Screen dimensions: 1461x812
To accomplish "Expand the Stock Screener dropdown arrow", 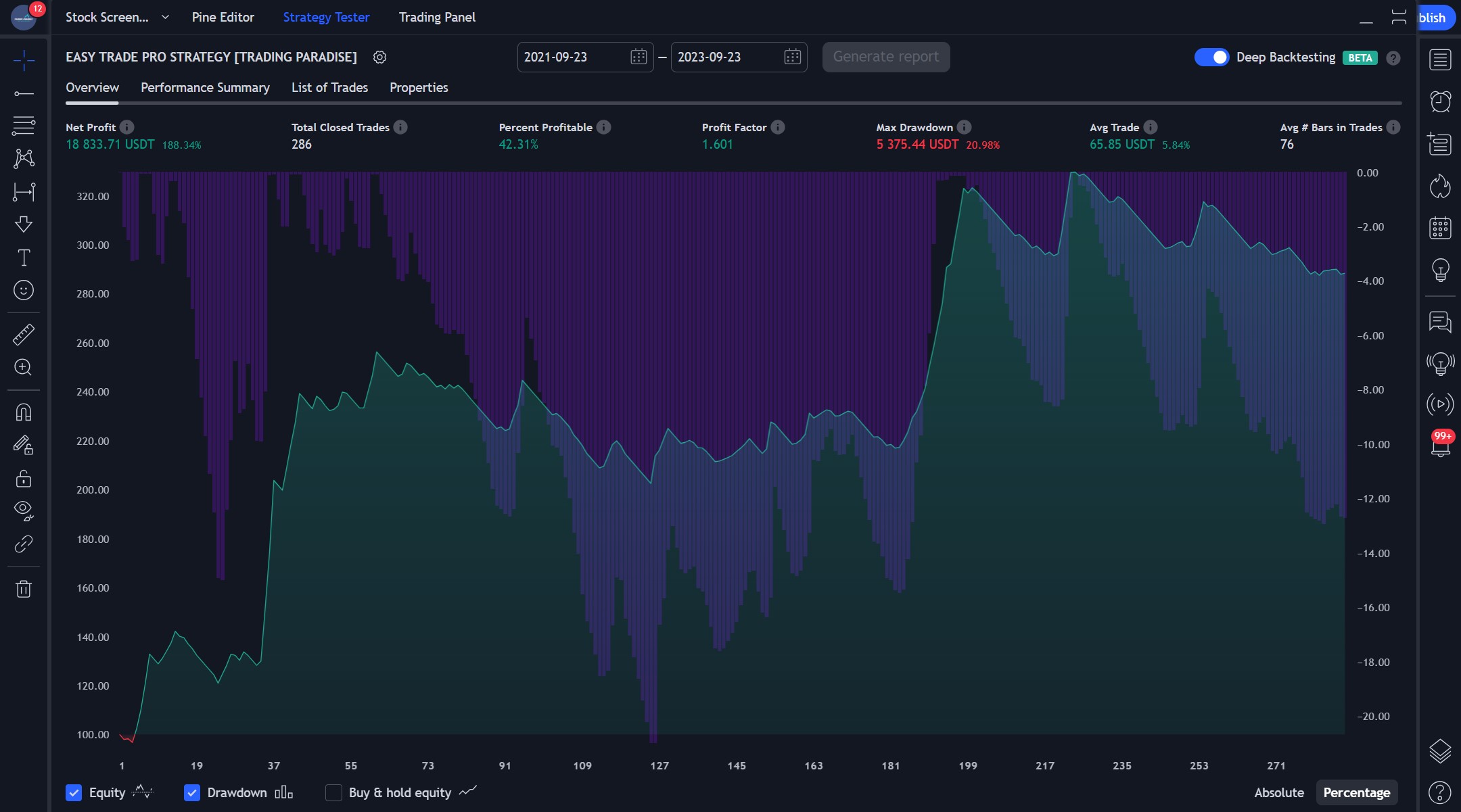I will click(x=165, y=18).
